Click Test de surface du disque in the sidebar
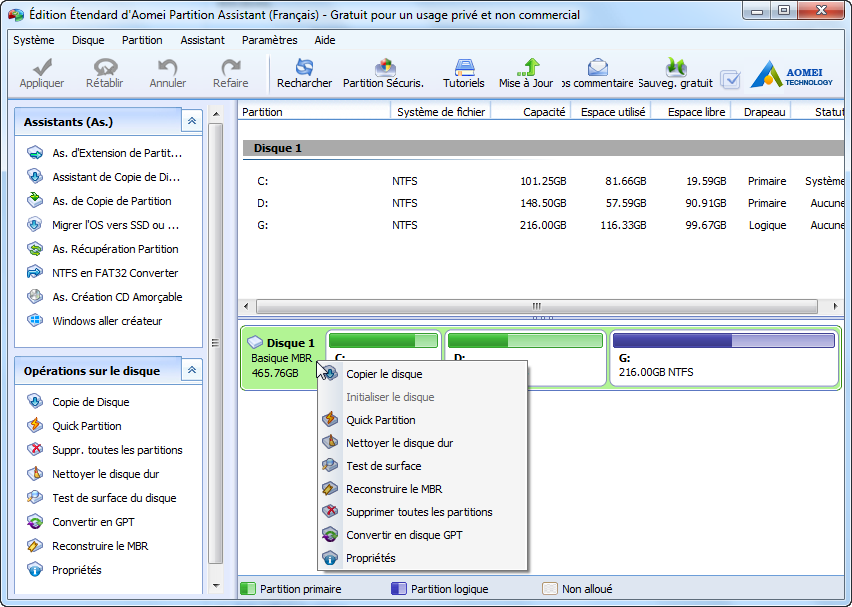Screen dimensions: 852x607 tap(102, 498)
